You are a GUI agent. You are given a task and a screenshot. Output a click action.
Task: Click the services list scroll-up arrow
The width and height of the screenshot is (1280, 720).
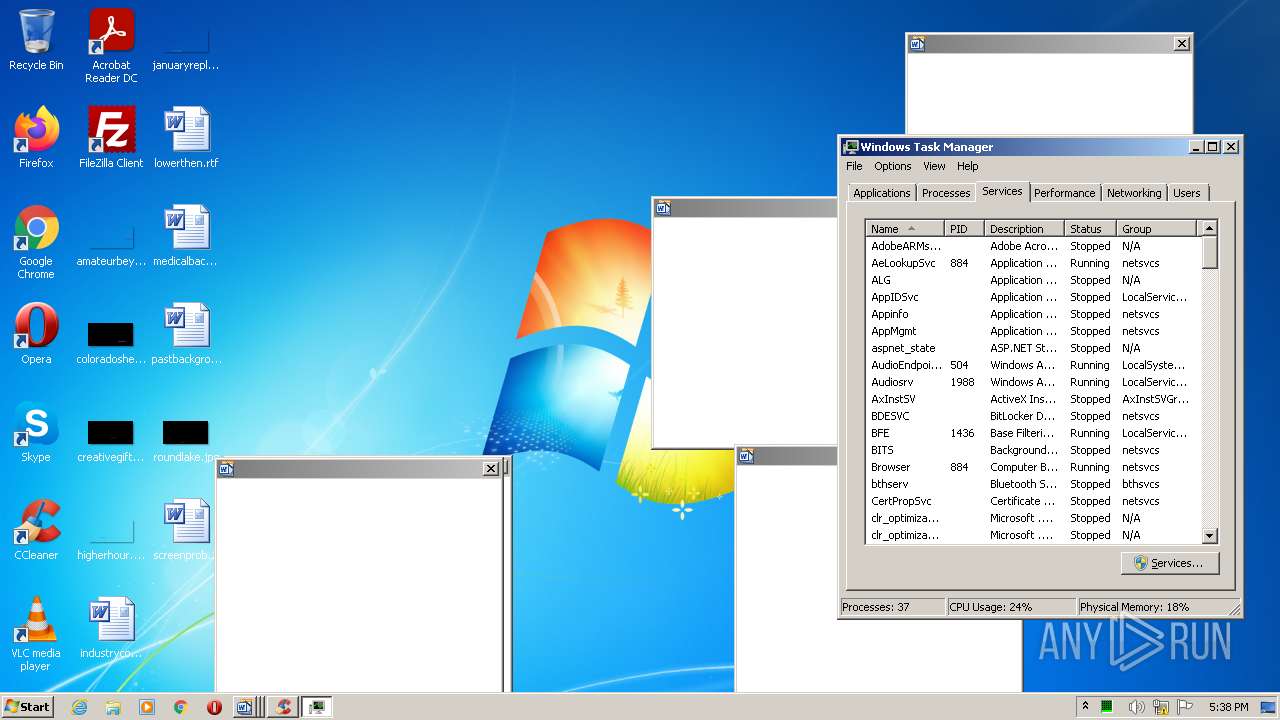(x=1209, y=229)
